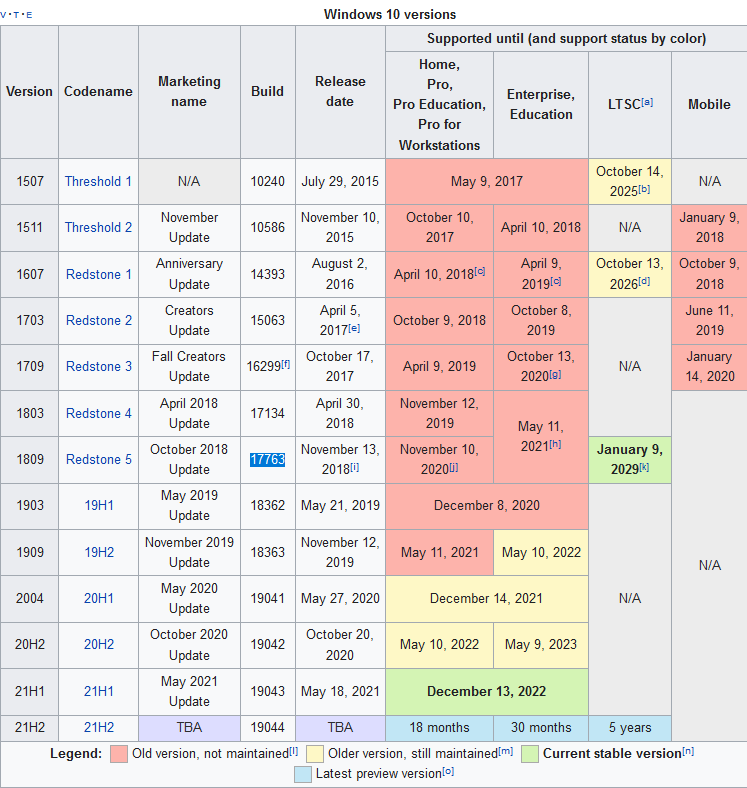Open the T (talk) template link

(16, 15)
